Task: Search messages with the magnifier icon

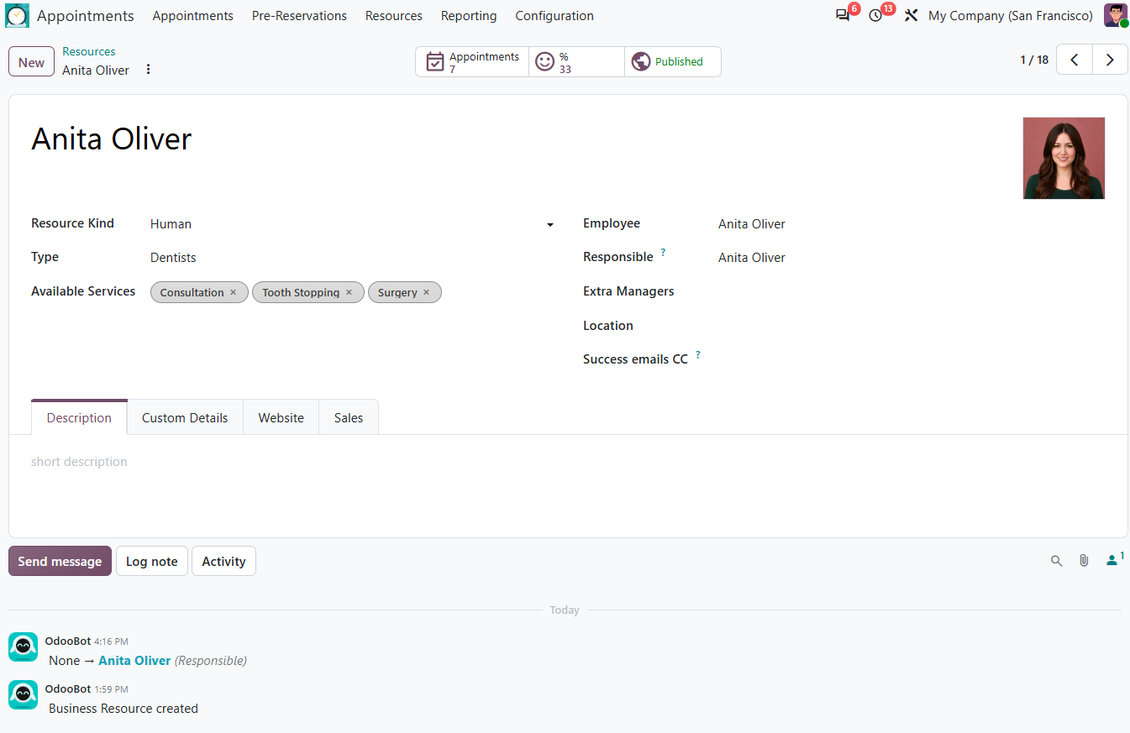Action: pyautogui.click(x=1056, y=561)
